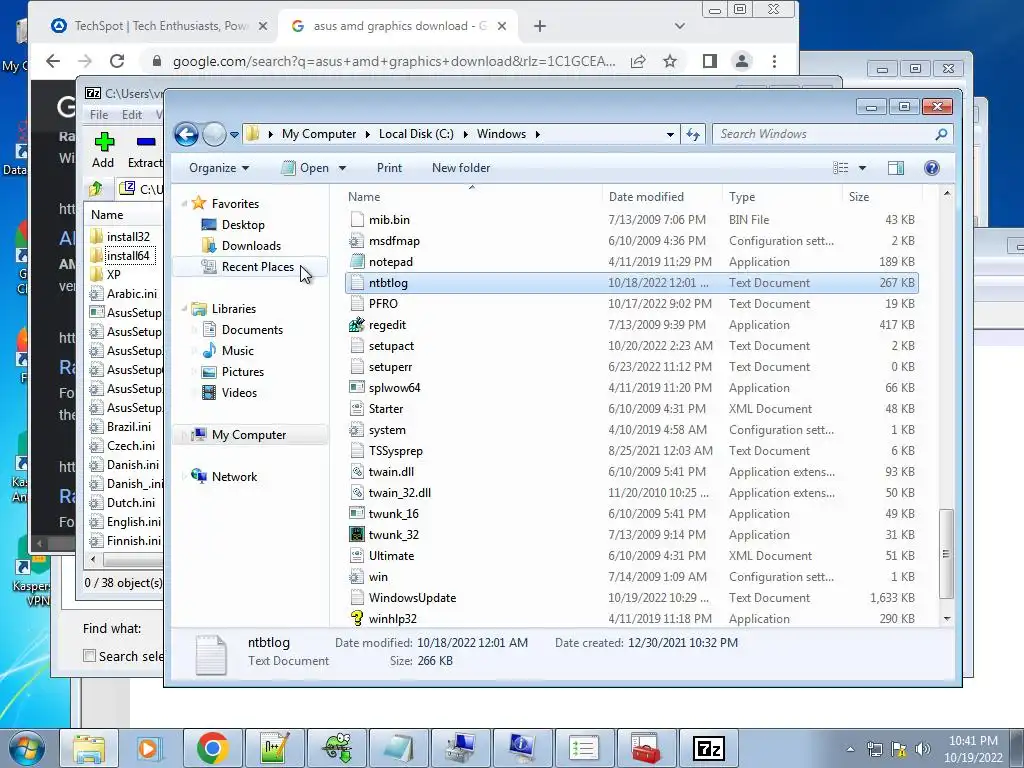Select My Computer in navigation pane
This screenshot has width=1024, height=768.
click(x=249, y=435)
